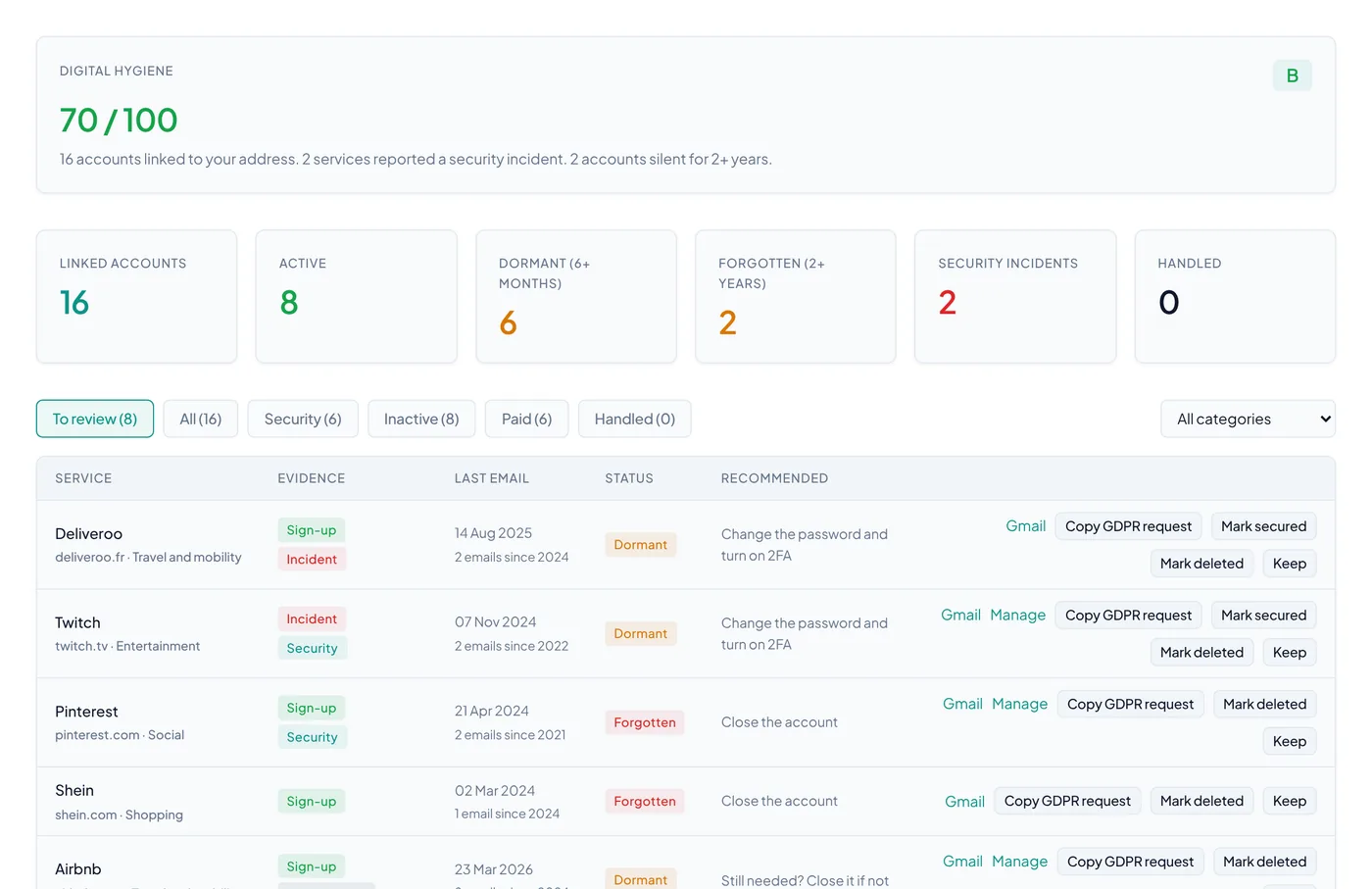Image resolution: width=1372 pixels, height=889 pixels.
Task: Click the B grade badge
Action: coord(1293,75)
